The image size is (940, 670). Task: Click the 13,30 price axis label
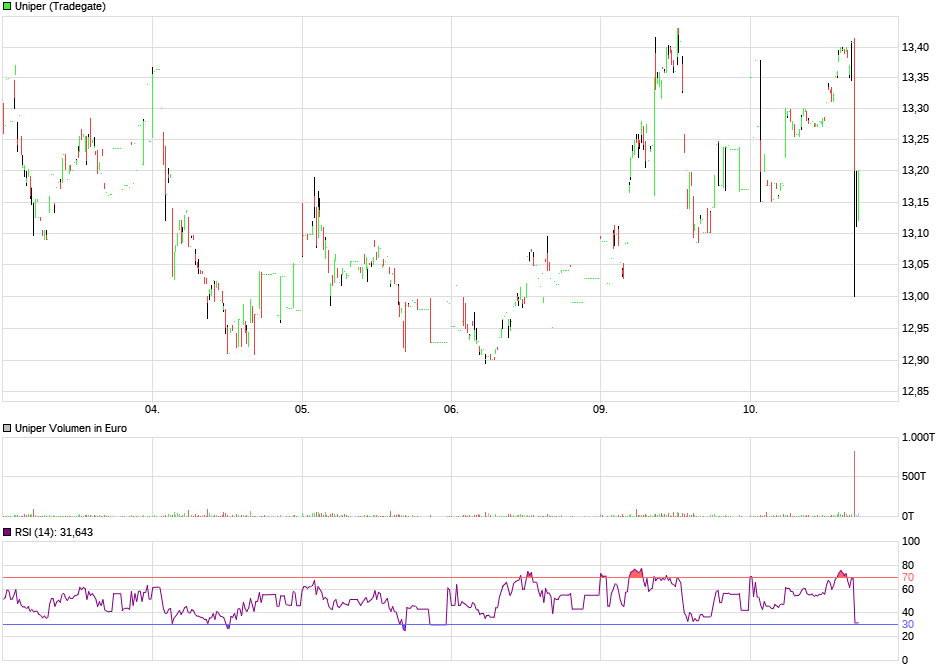click(x=915, y=108)
